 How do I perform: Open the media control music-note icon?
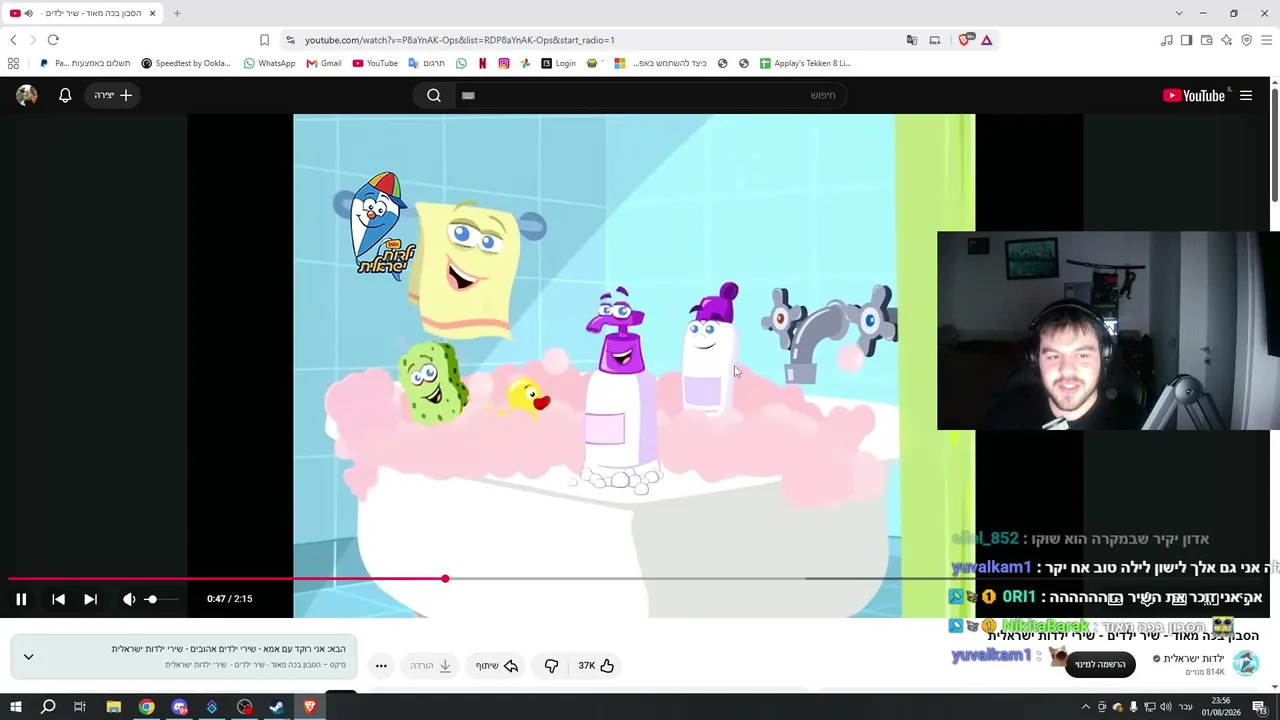click(1167, 40)
